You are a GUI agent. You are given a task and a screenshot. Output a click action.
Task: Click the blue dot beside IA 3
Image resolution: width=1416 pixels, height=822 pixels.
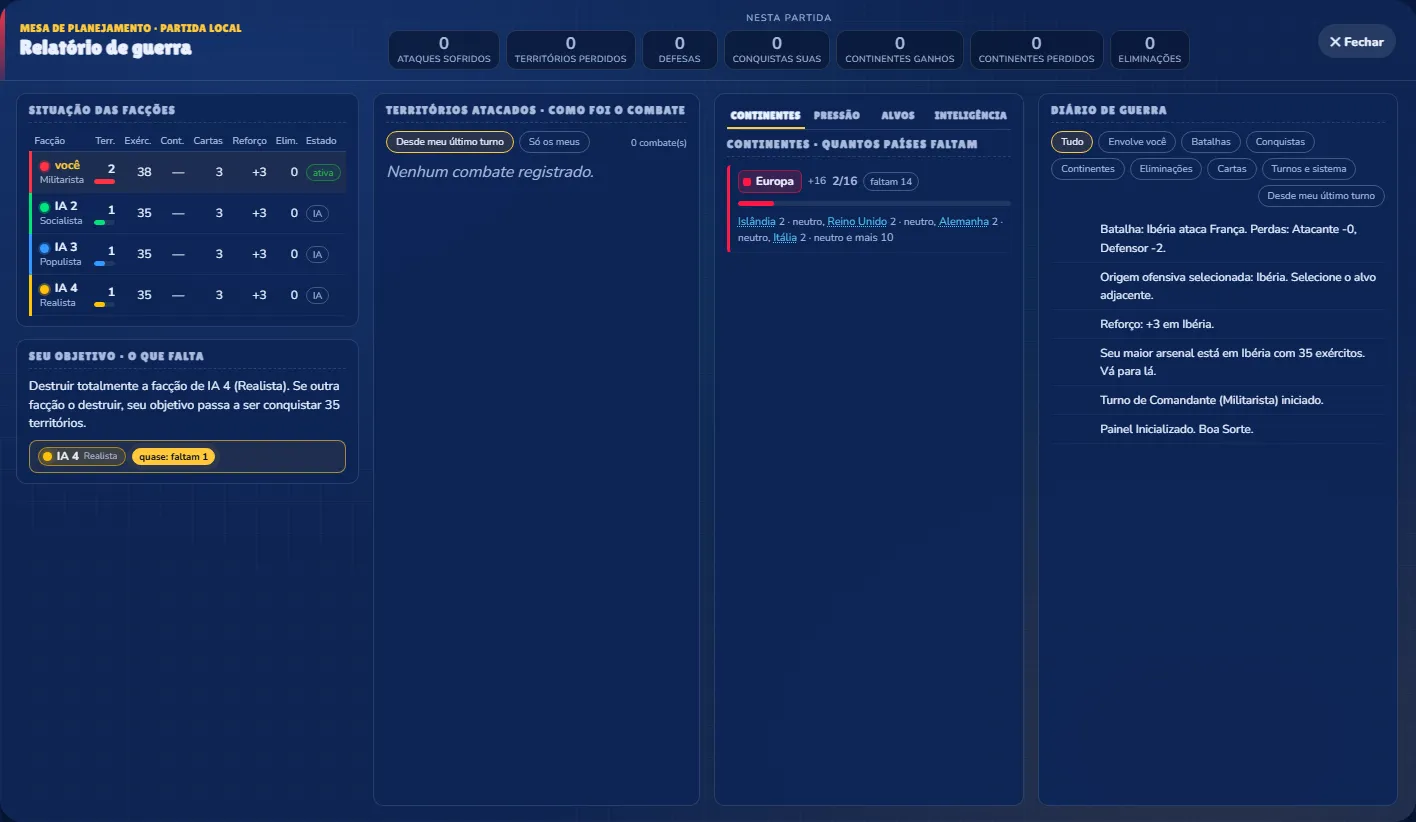(x=44, y=248)
